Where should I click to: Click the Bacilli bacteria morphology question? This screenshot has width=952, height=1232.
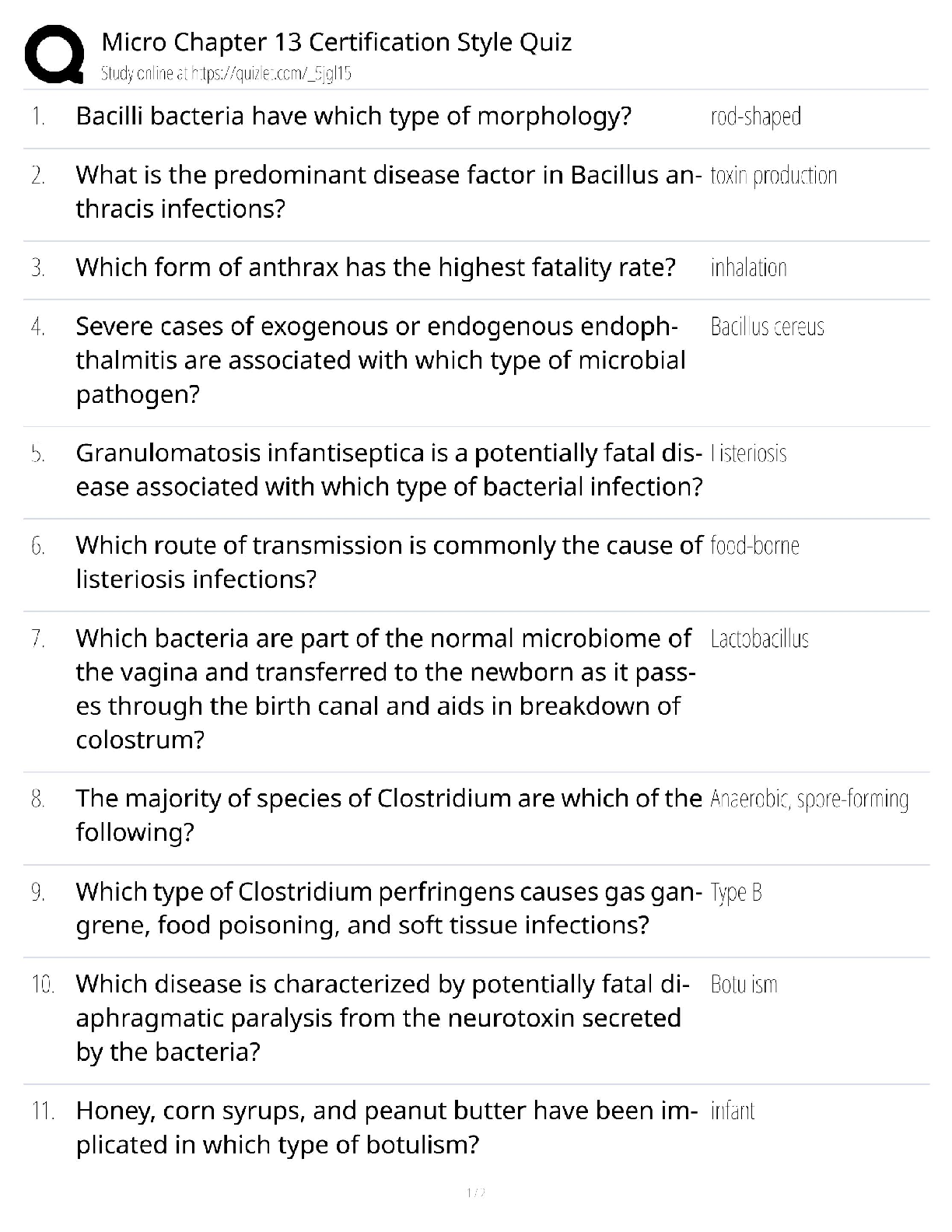(353, 117)
